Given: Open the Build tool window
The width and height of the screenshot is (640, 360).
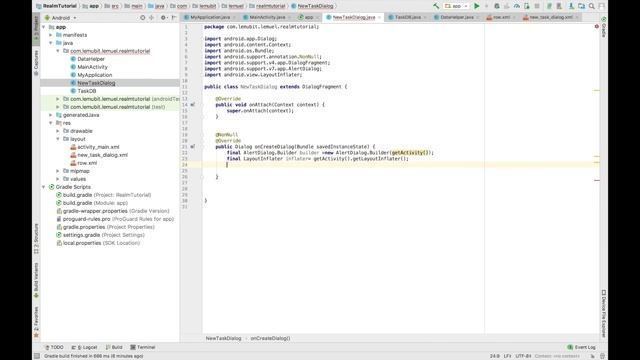Looking at the screenshot, I should (114, 347).
